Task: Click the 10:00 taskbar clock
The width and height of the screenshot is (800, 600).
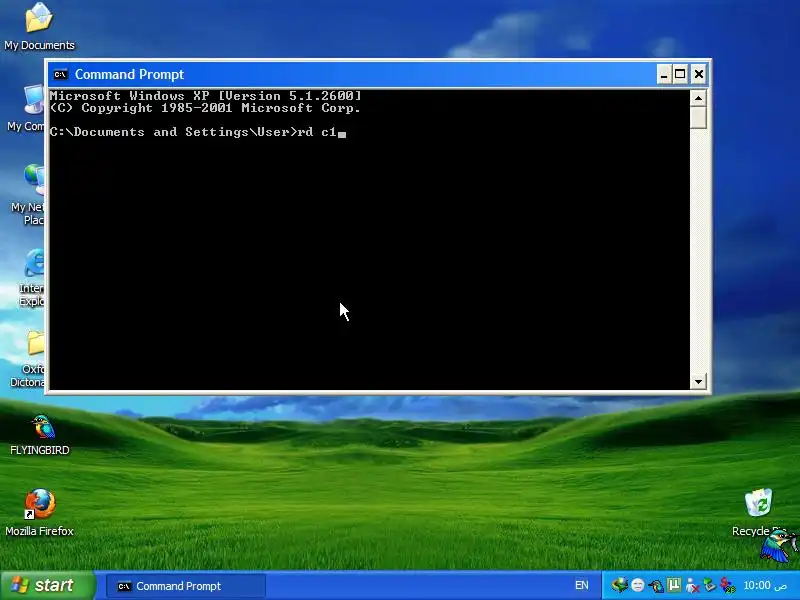Action: (x=764, y=585)
